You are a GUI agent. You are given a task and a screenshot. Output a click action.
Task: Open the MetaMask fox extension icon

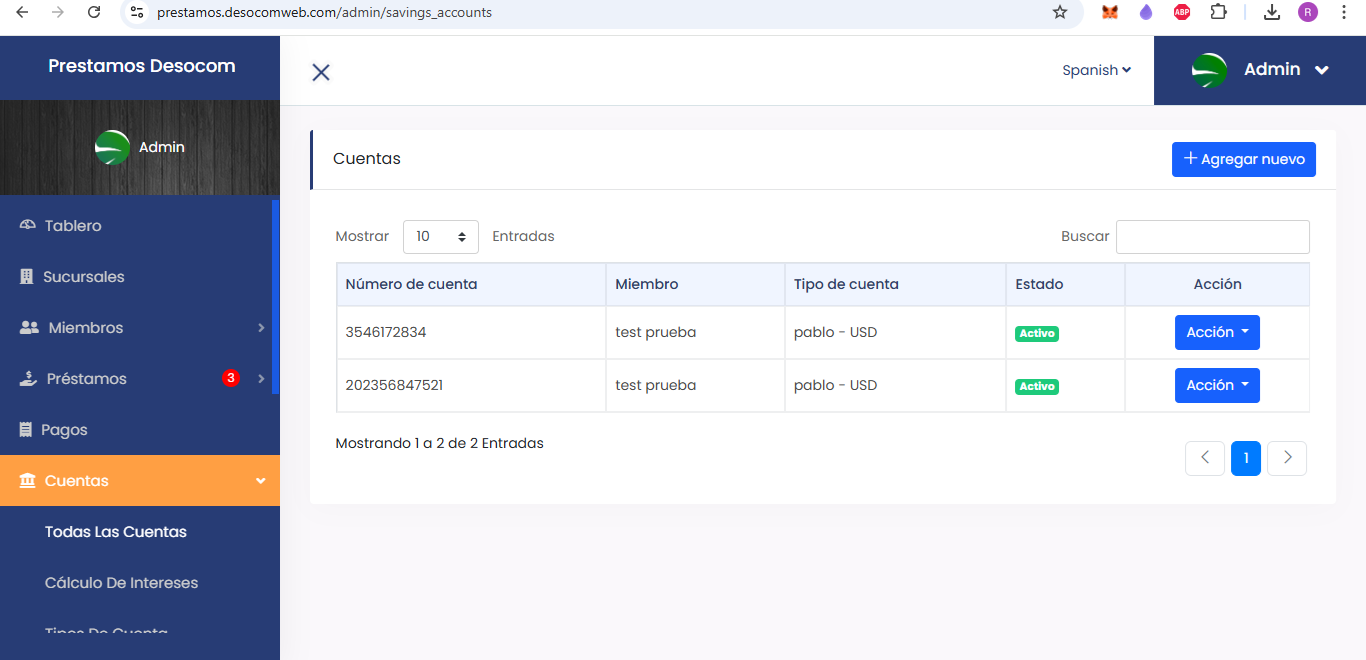coord(1109,12)
